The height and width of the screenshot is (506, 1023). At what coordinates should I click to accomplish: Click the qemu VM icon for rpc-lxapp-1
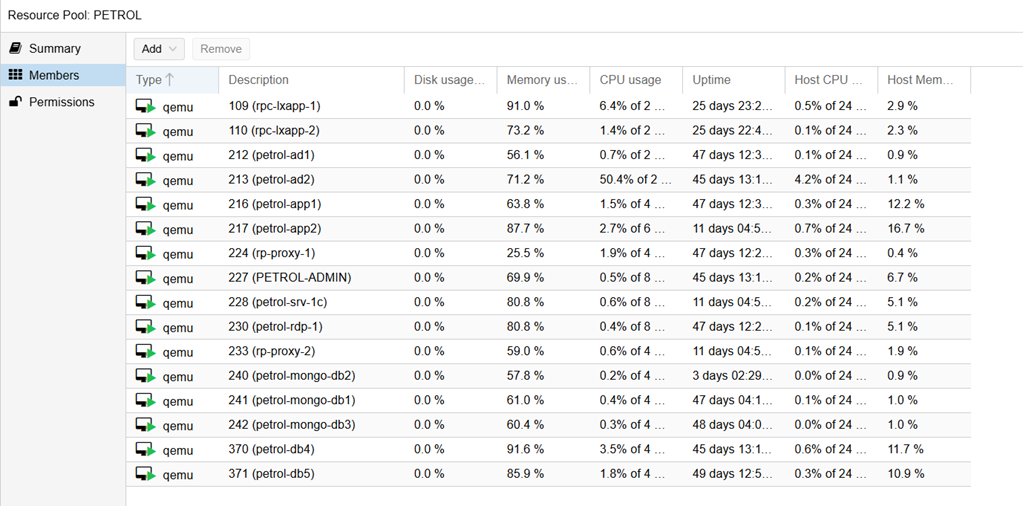pos(146,106)
